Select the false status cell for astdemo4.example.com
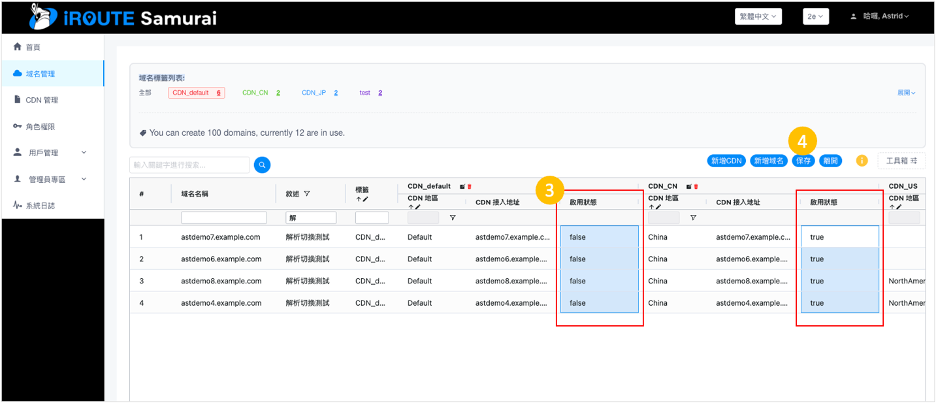Image resolution: width=936 pixels, height=404 pixels. tap(599, 302)
